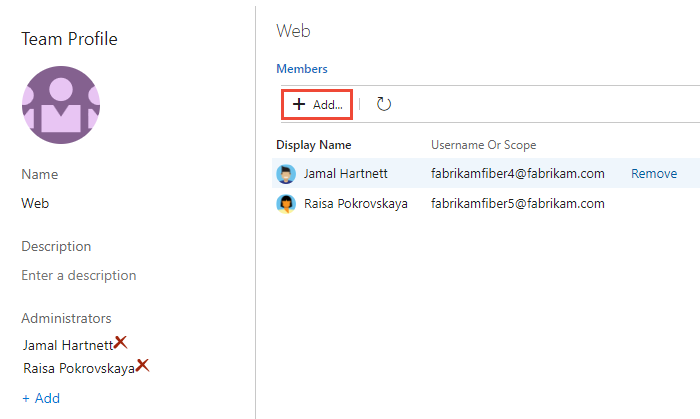Click Remove link for Jamal Hartnett

(653, 174)
